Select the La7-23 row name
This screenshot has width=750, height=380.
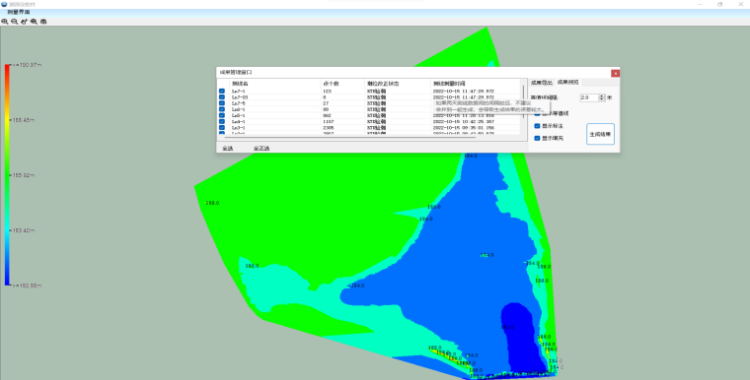tap(240, 97)
